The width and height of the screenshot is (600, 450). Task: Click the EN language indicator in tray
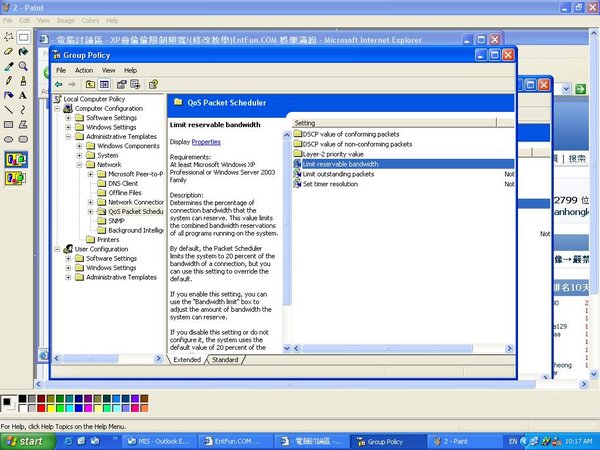click(x=513, y=441)
